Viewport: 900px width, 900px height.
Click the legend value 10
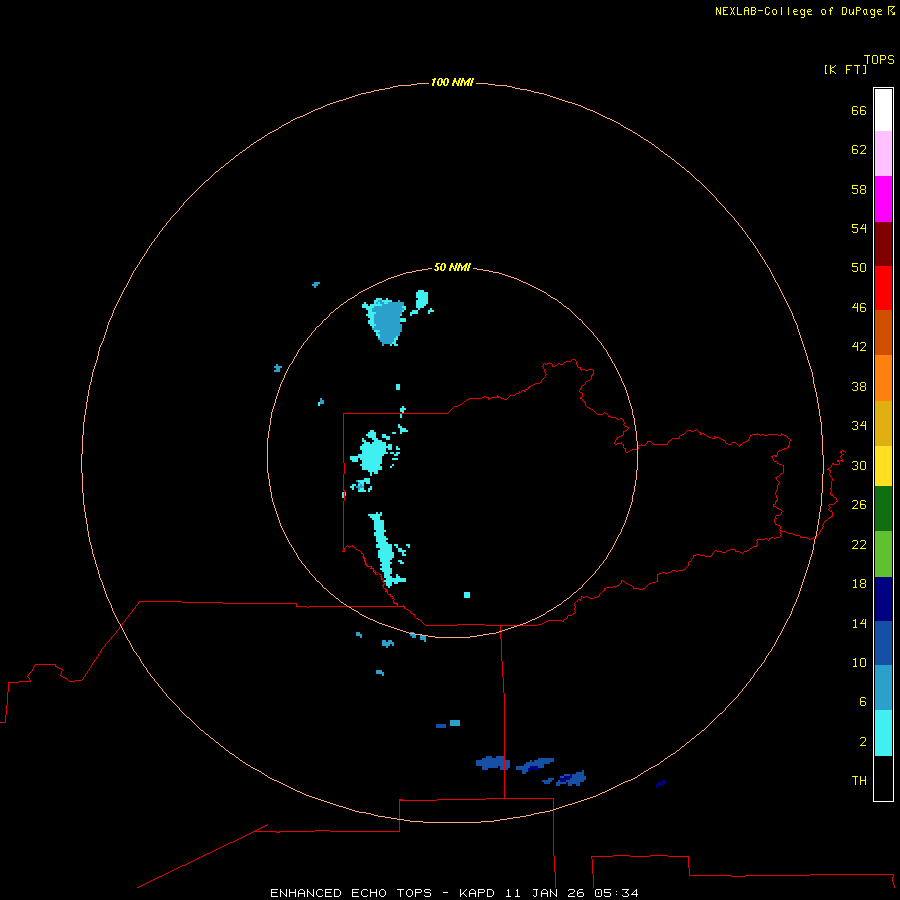point(859,663)
